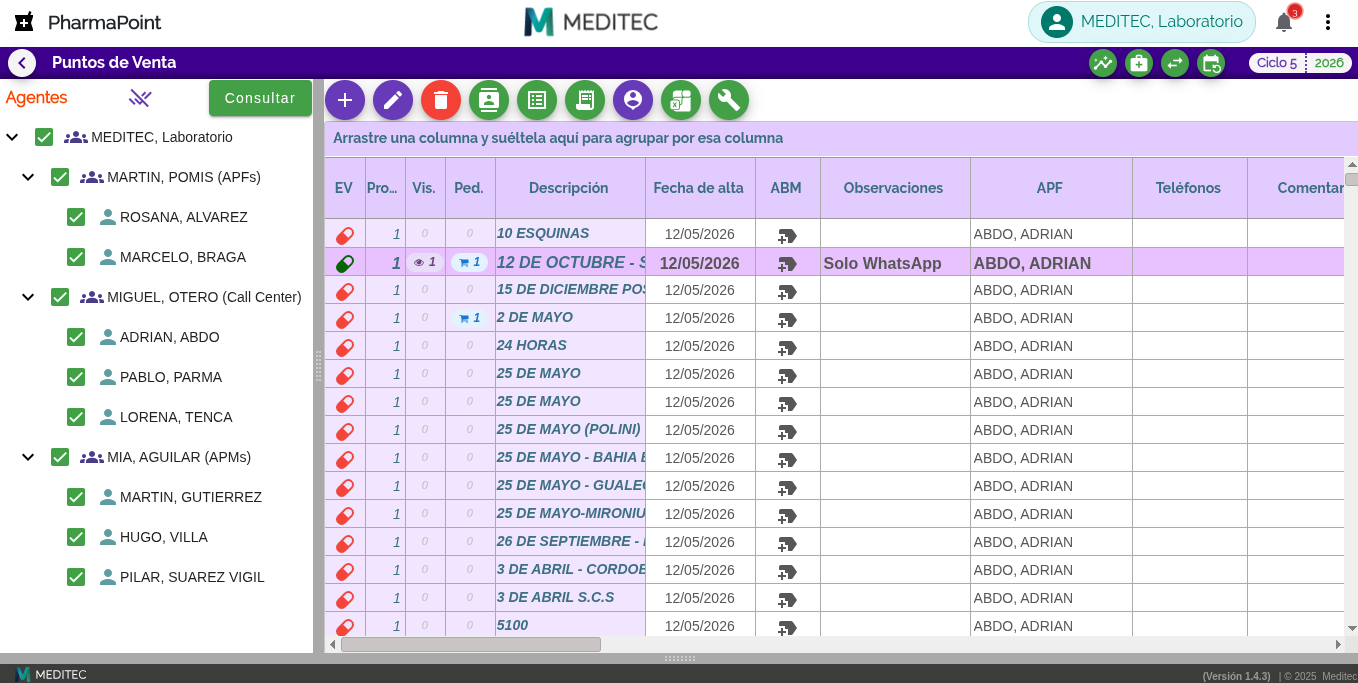Screen dimensions: 1358x683
Task: Click the green medical kit icon
Action: pos(1139,63)
